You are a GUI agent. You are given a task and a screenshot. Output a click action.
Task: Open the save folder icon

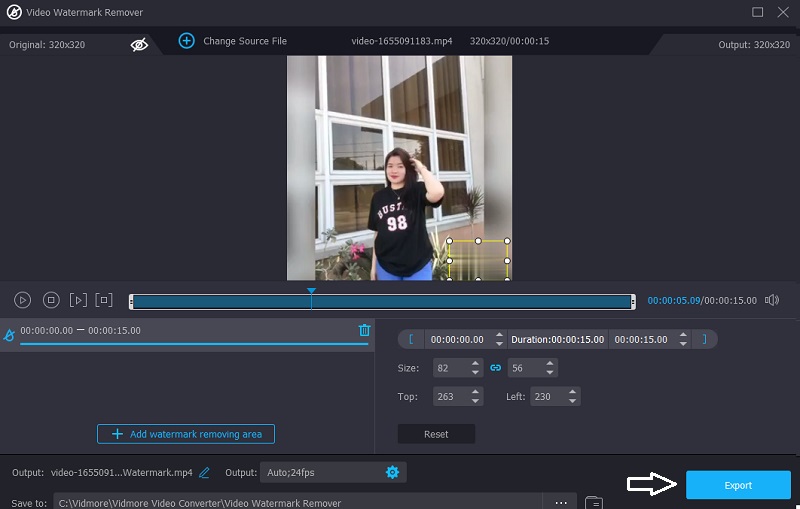594,503
